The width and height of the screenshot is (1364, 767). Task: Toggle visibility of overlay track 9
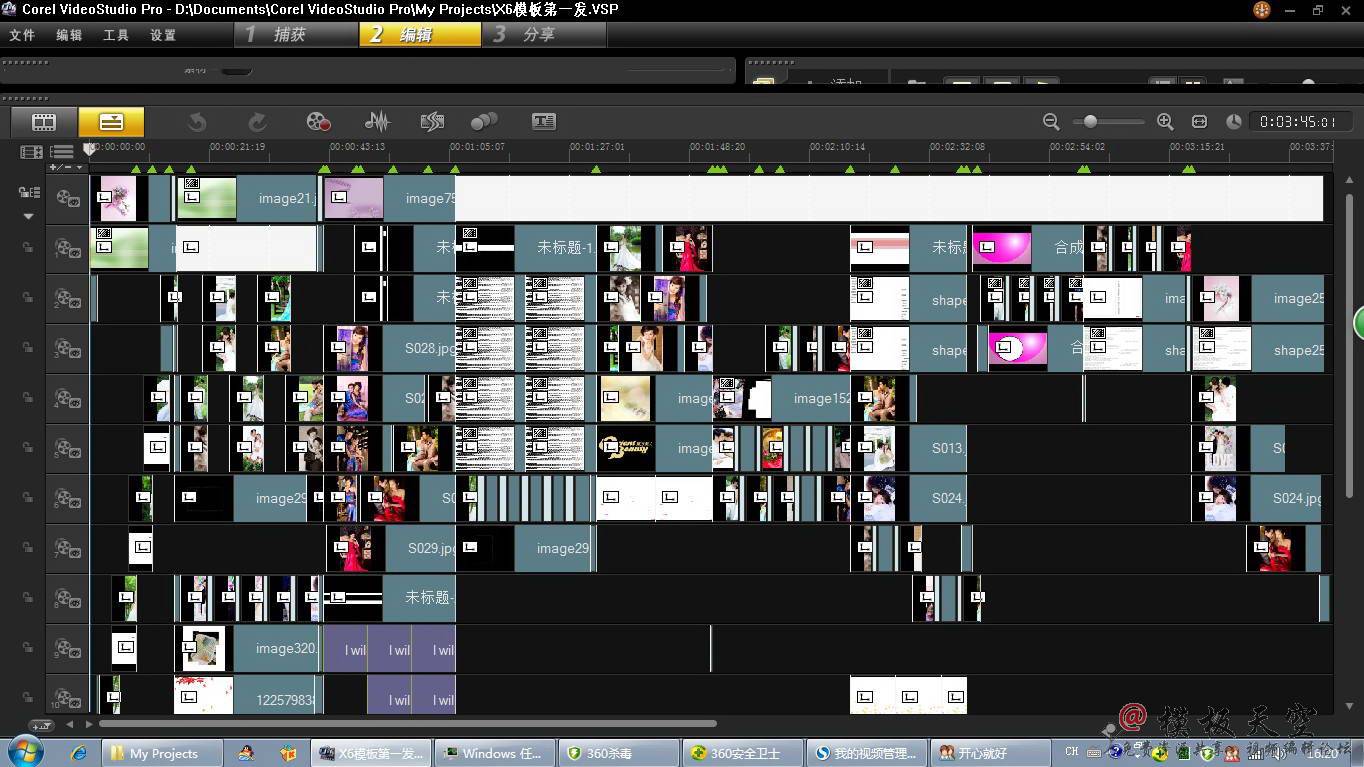point(67,648)
